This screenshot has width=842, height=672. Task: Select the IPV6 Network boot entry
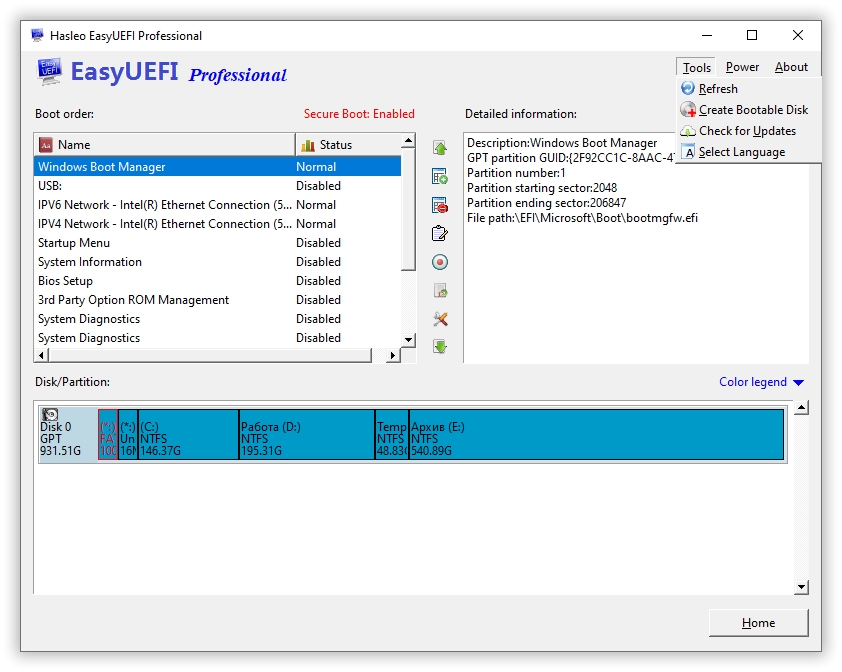coord(217,205)
